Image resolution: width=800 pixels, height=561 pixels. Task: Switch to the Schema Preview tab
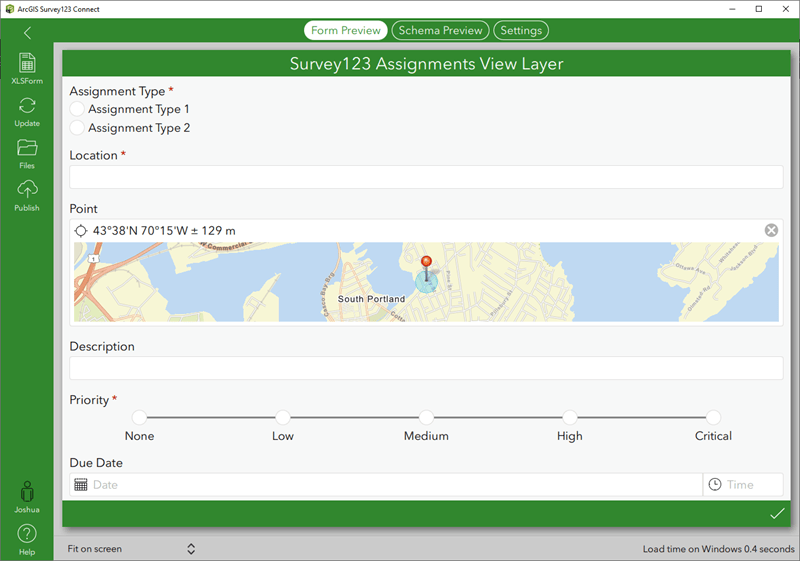pos(440,30)
